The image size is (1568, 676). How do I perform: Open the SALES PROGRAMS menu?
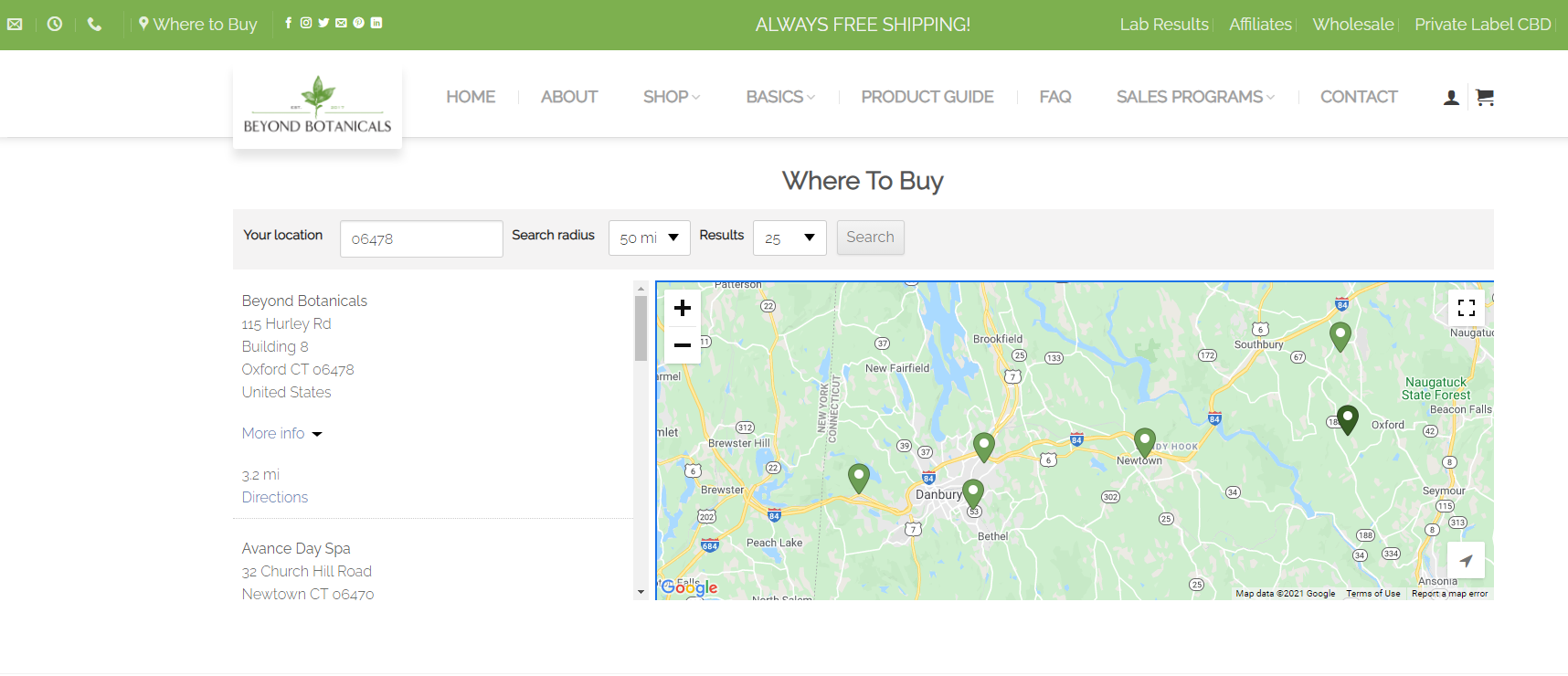pyautogui.click(x=1195, y=97)
